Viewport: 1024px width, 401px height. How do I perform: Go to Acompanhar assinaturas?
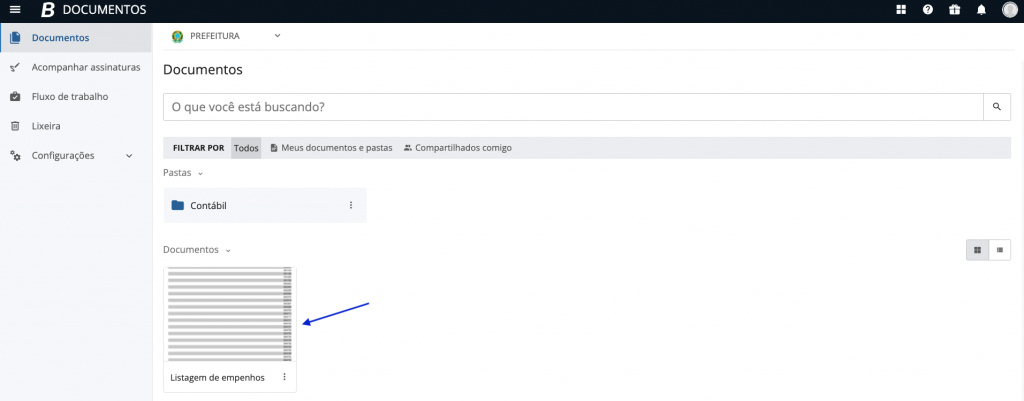coord(84,68)
